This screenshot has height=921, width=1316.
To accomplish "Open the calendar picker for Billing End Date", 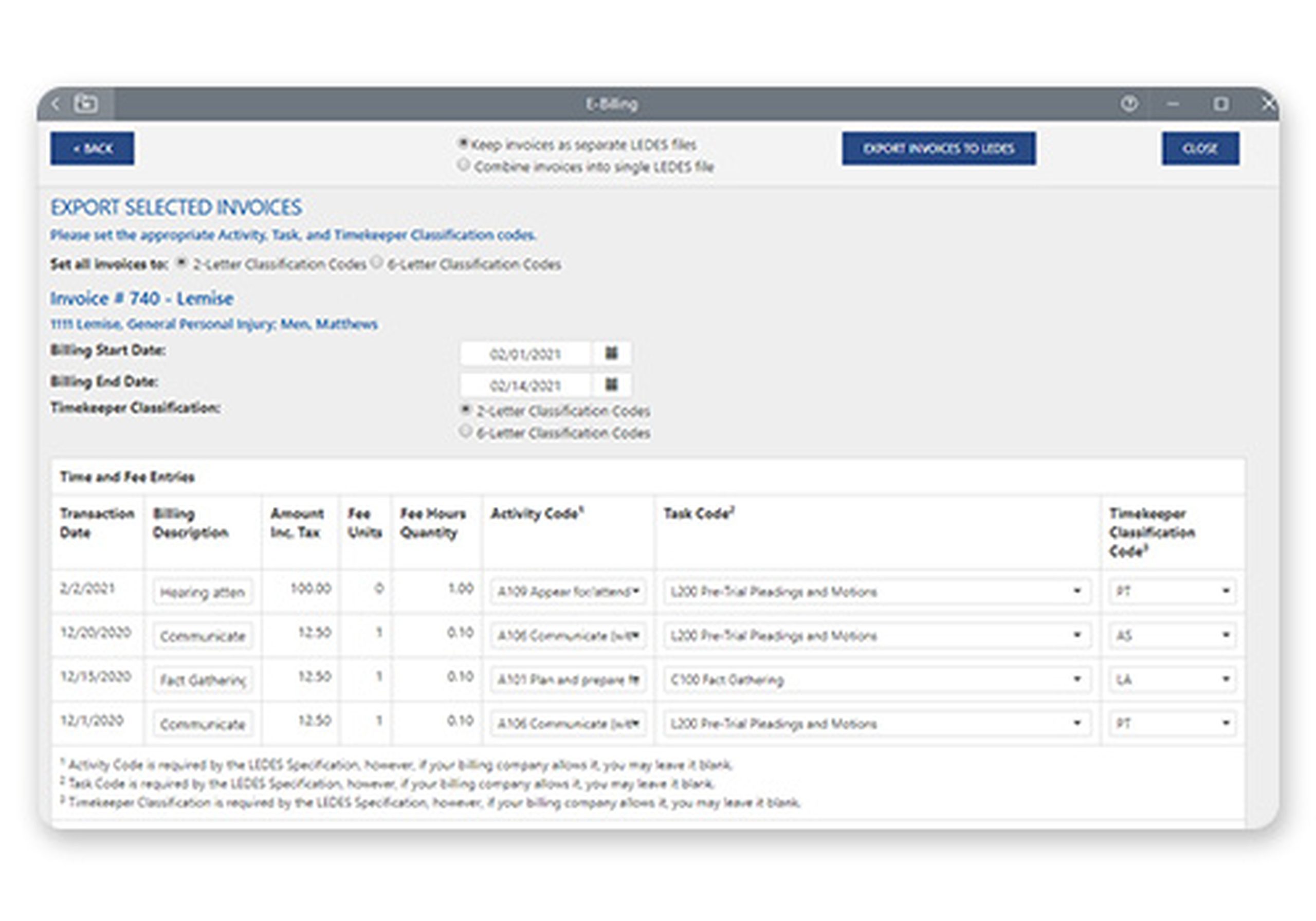I will (612, 384).
